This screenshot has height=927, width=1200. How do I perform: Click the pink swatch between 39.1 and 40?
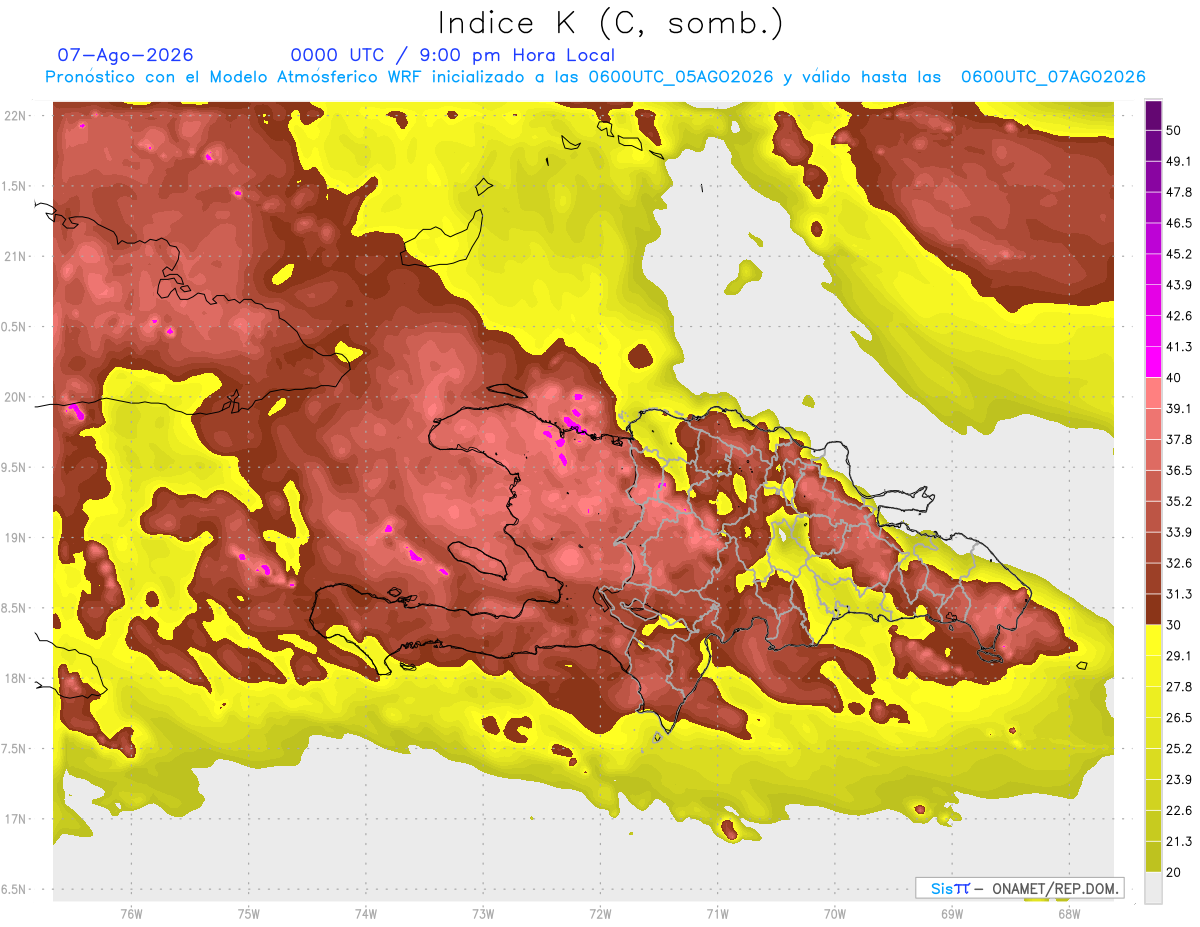click(x=1153, y=393)
